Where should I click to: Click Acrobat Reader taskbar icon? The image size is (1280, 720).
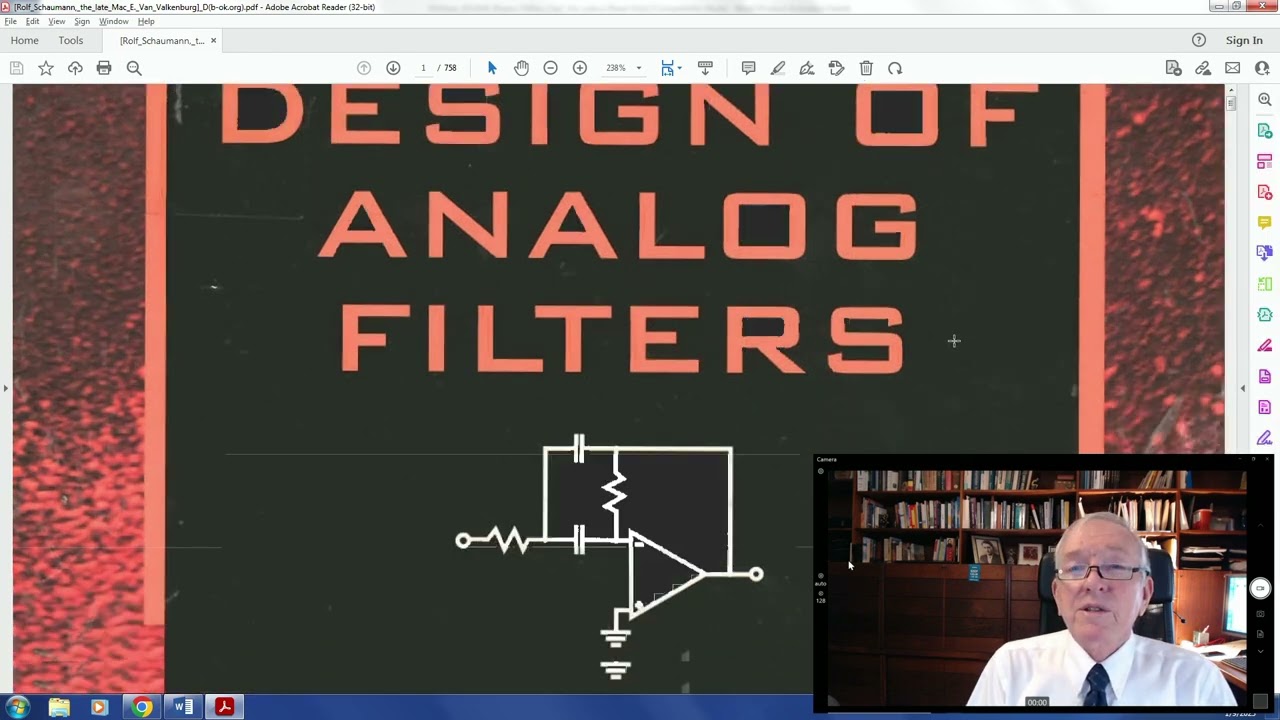point(224,708)
